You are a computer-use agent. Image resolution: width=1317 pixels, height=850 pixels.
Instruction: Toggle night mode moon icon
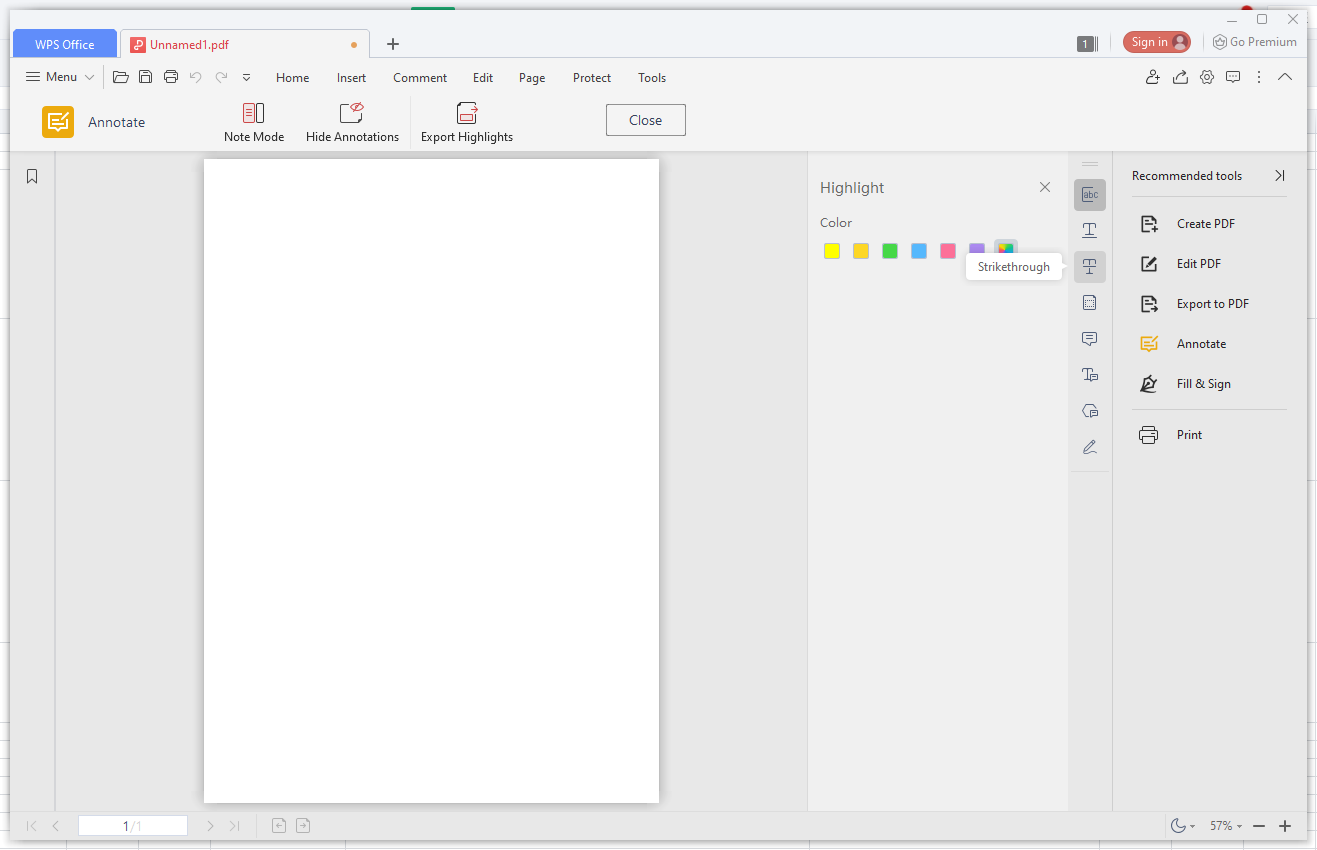(1179, 826)
